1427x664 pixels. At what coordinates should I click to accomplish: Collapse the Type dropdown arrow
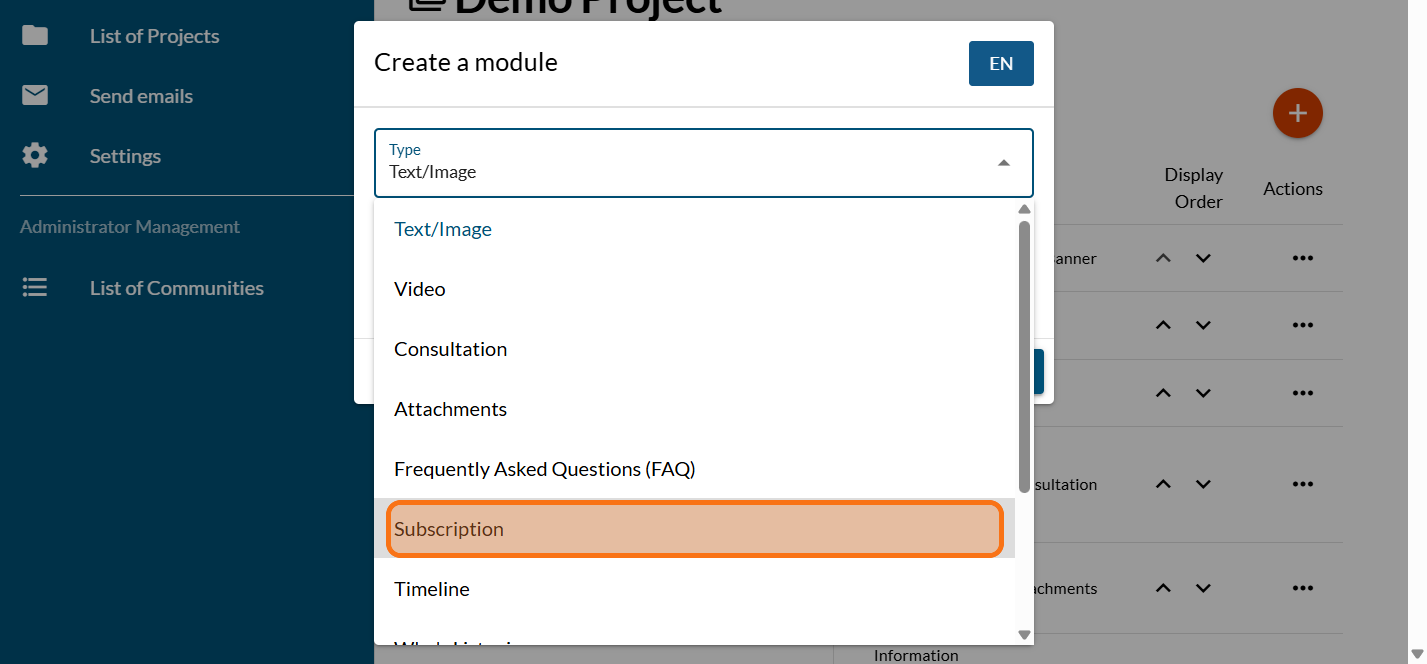pyautogui.click(x=1003, y=163)
